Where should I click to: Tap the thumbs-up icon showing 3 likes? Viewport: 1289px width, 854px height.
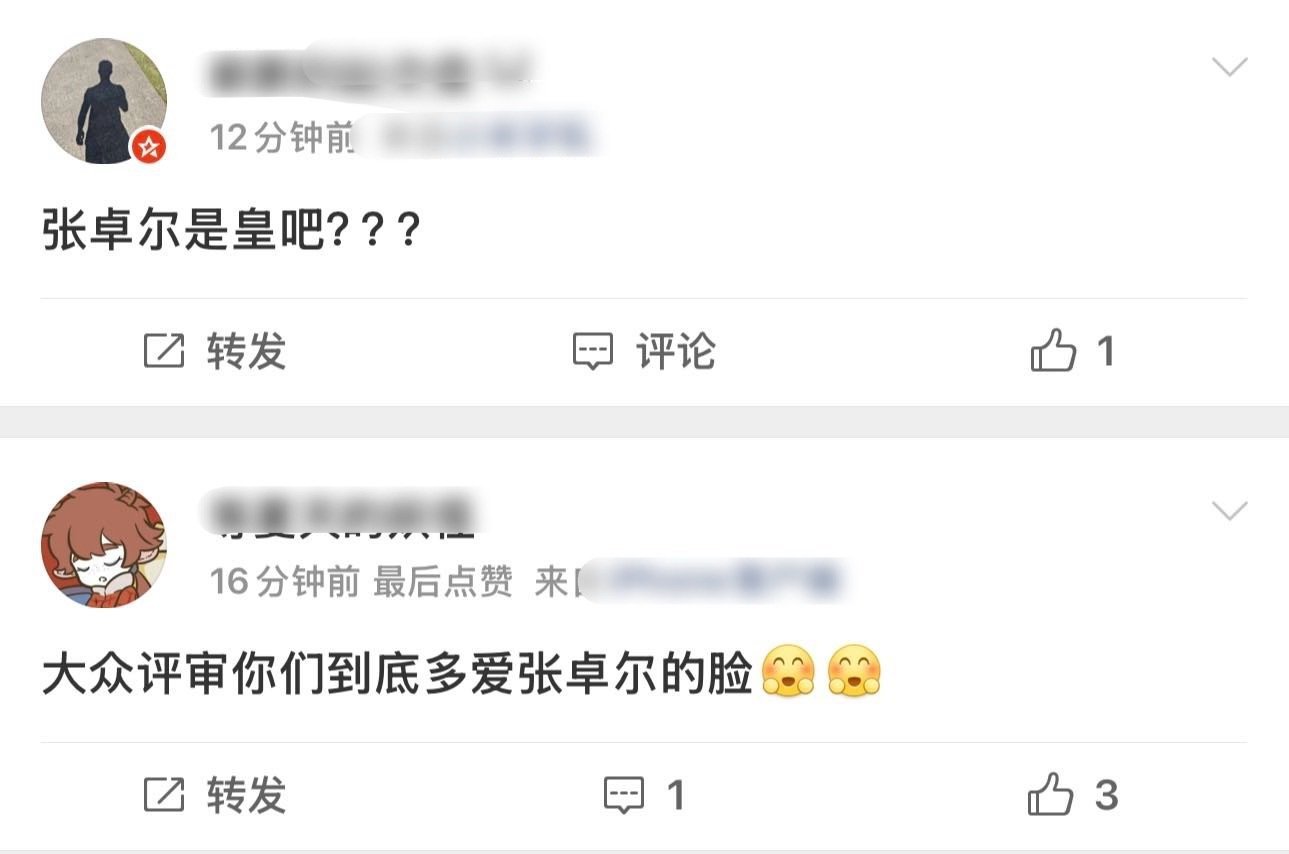[1051, 796]
